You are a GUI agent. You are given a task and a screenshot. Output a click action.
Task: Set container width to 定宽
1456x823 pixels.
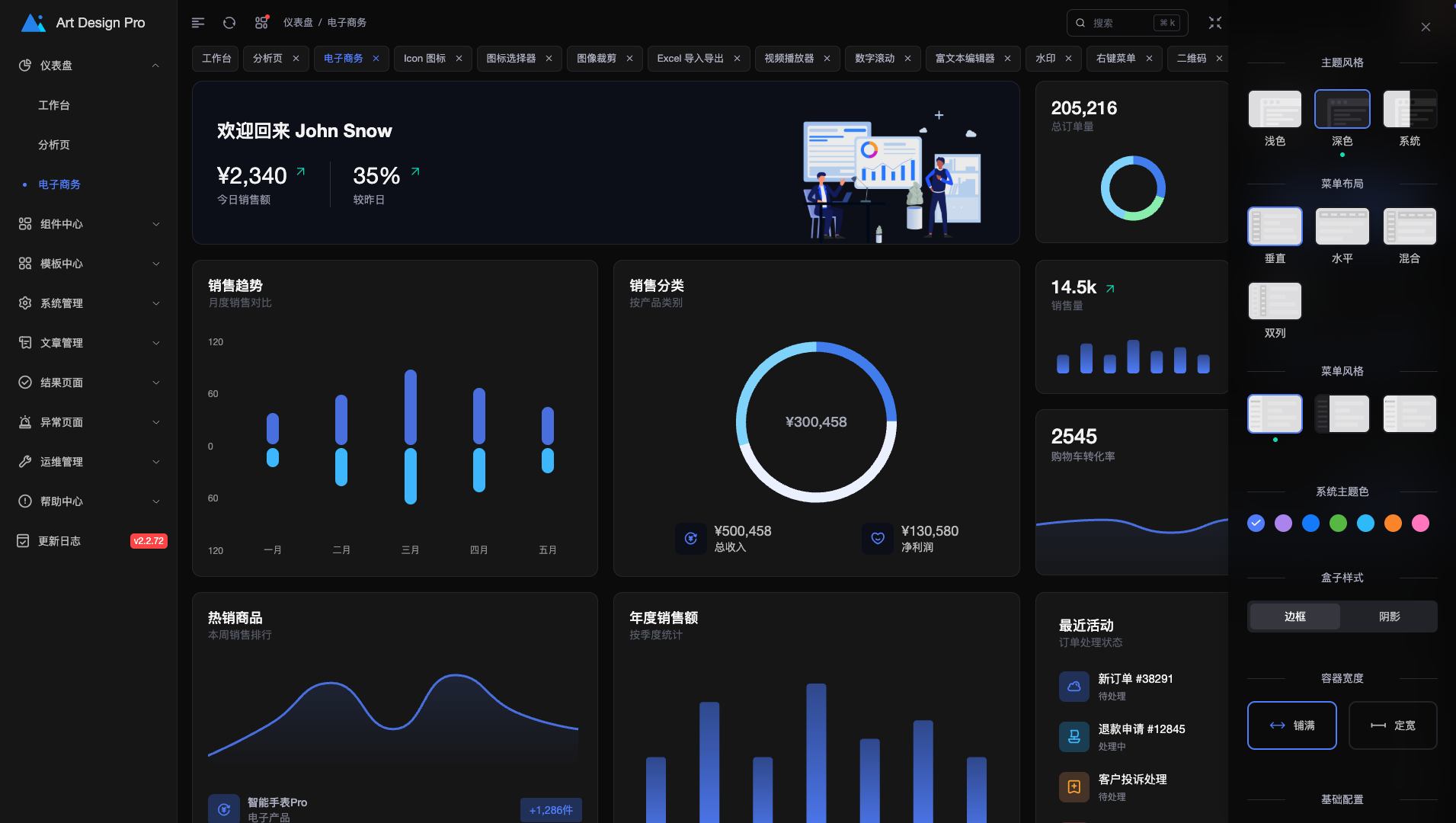click(x=1392, y=725)
